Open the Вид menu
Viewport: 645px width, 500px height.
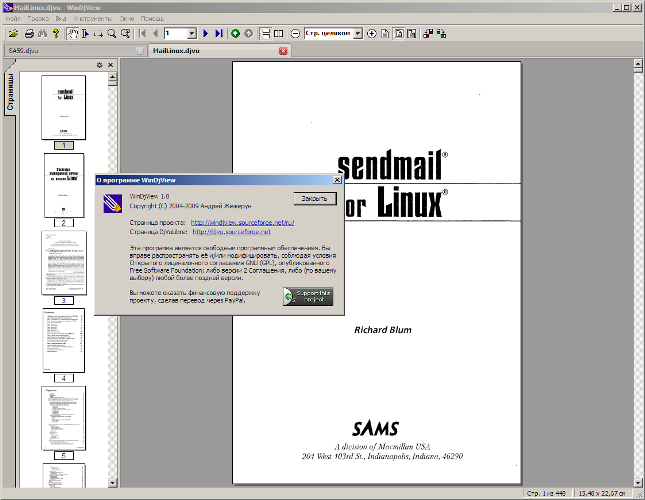pyautogui.click(x=61, y=19)
